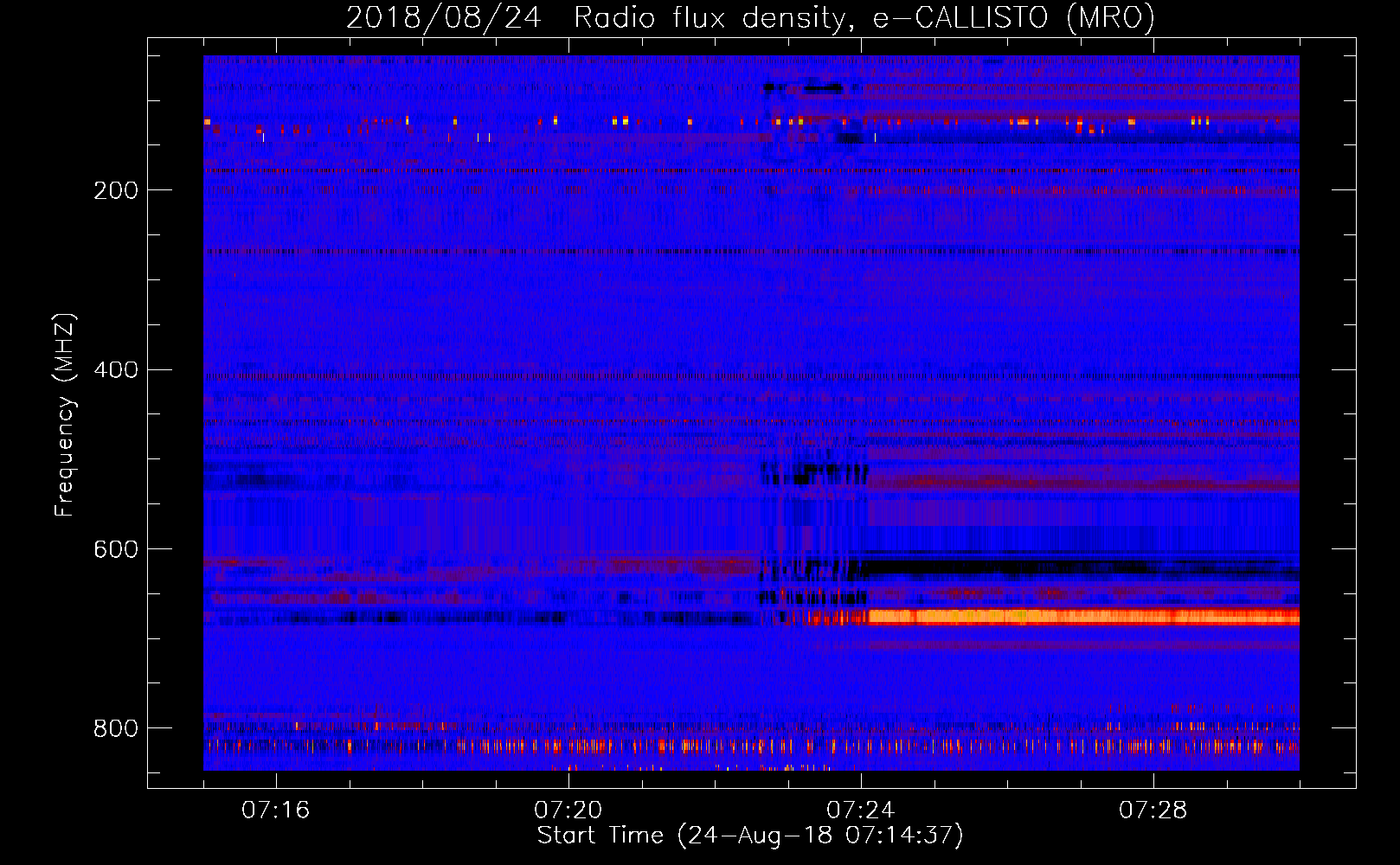The image size is (1400, 865).
Task: Click the 07:20 time tick label
Action: click(568, 811)
